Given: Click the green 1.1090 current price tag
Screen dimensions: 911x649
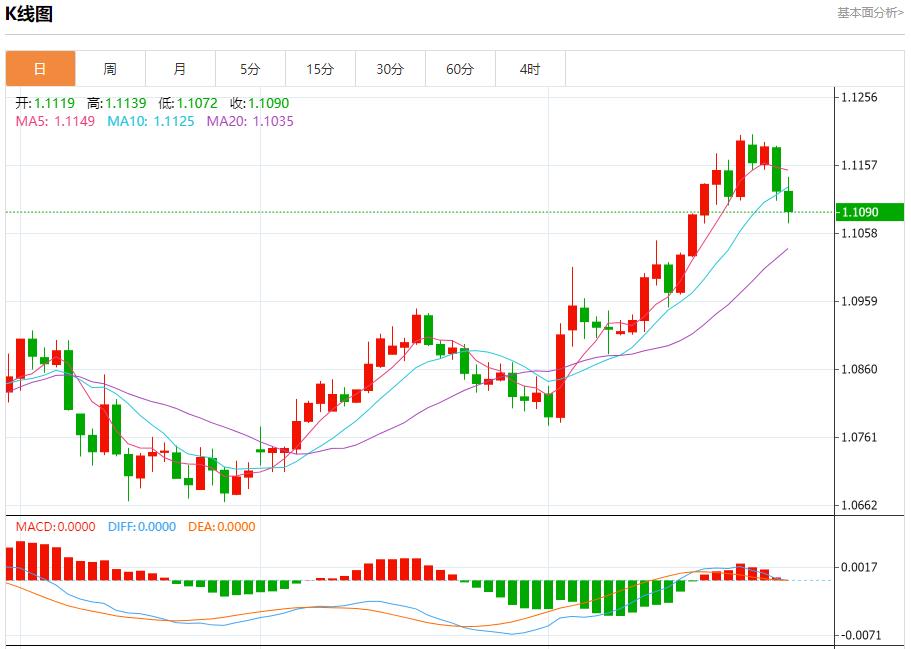Looking at the screenshot, I should pos(868,212).
